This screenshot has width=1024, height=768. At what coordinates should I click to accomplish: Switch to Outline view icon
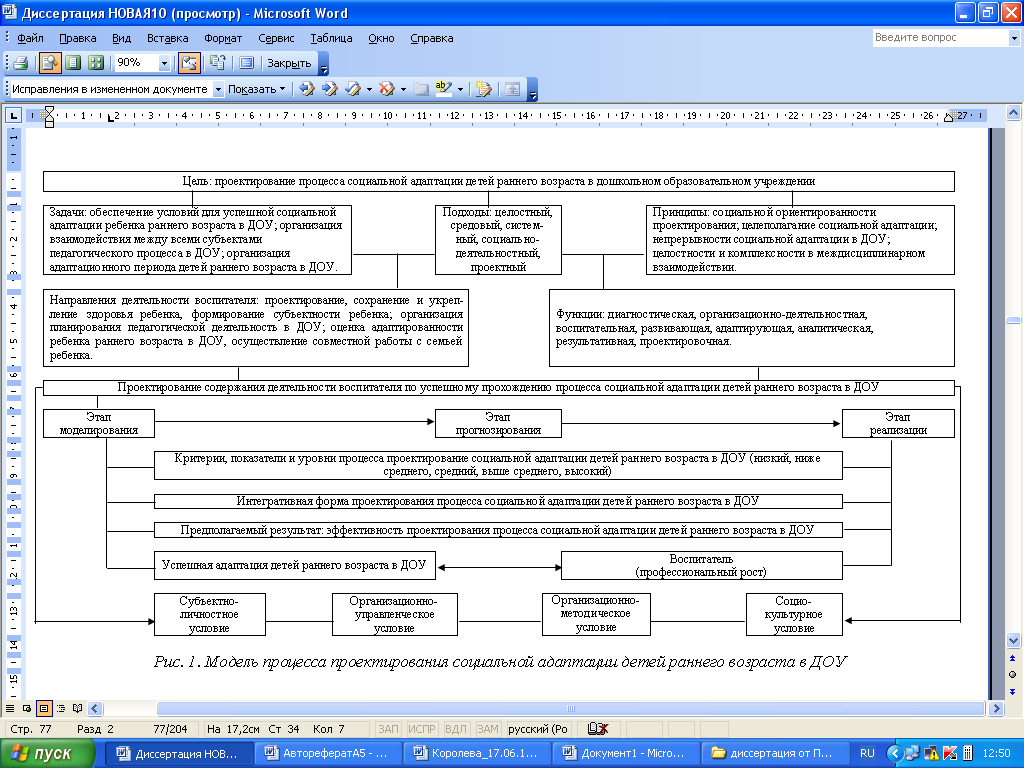61,708
